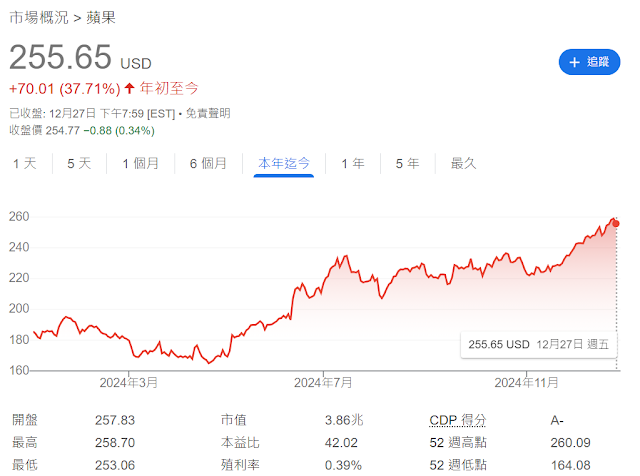Open the 1 年 chart range tab
The width and height of the screenshot is (640, 476).
click(x=353, y=164)
